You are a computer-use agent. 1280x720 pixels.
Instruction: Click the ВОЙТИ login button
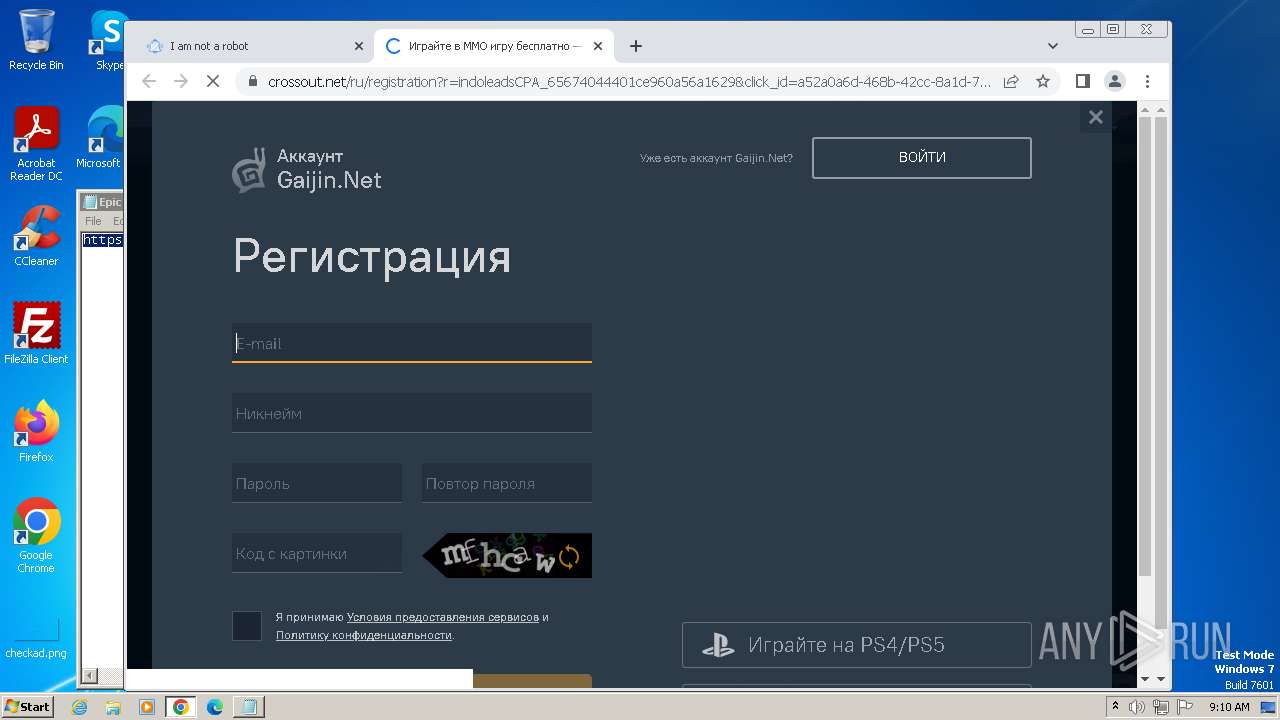point(922,158)
